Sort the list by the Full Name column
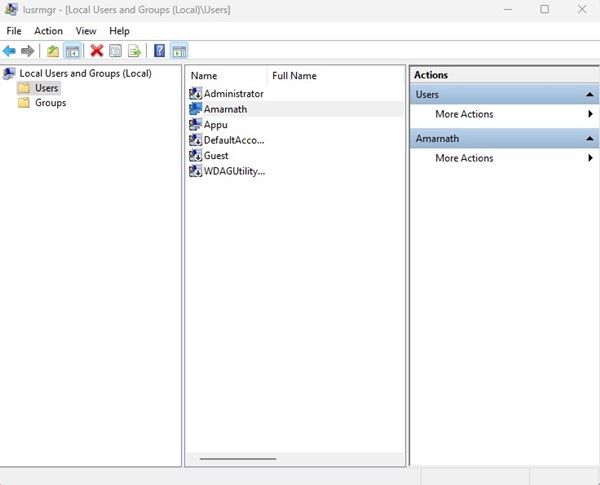Image resolution: width=600 pixels, height=485 pixels. point(294,76)
